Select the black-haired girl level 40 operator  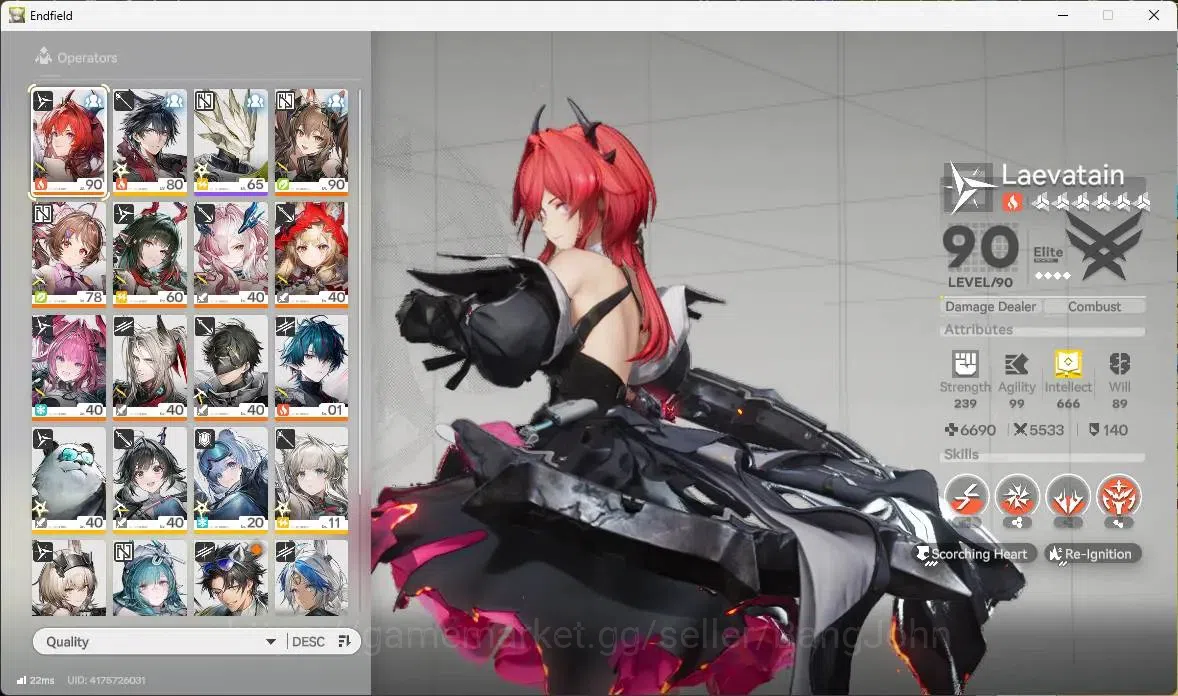point(150,480)
